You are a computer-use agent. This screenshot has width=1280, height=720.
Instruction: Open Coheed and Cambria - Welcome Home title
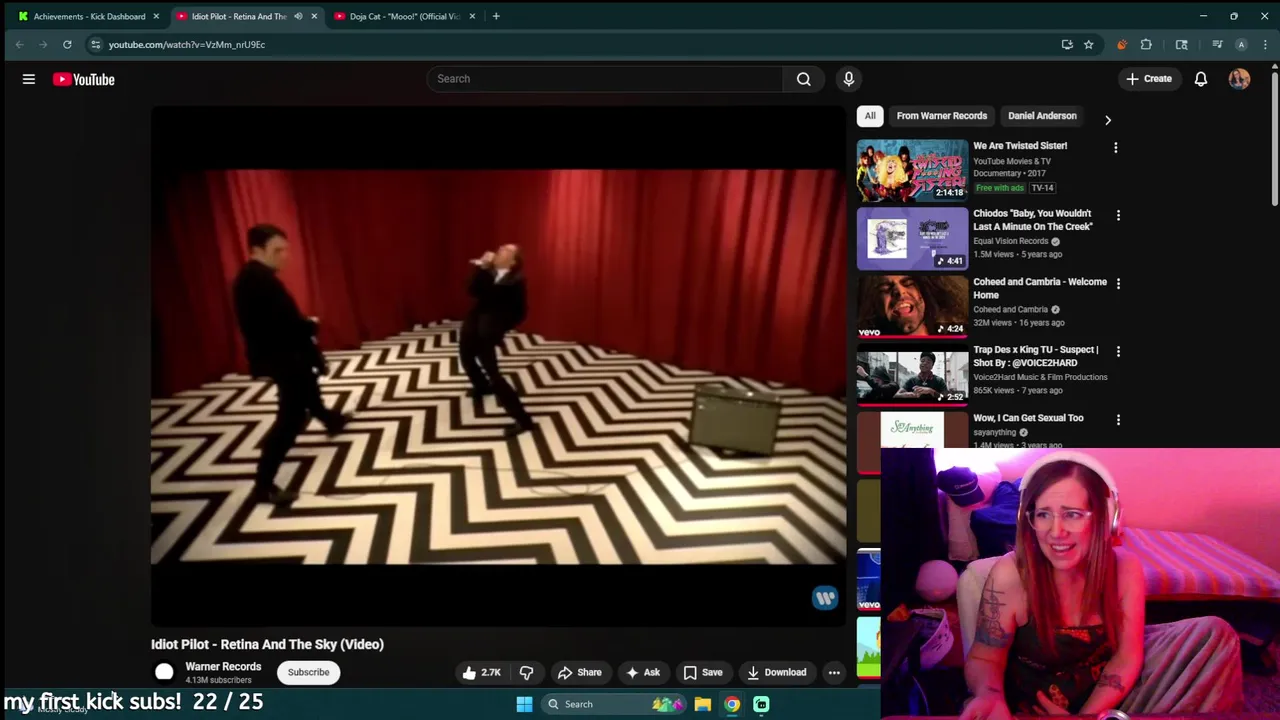coord(1040,288)
